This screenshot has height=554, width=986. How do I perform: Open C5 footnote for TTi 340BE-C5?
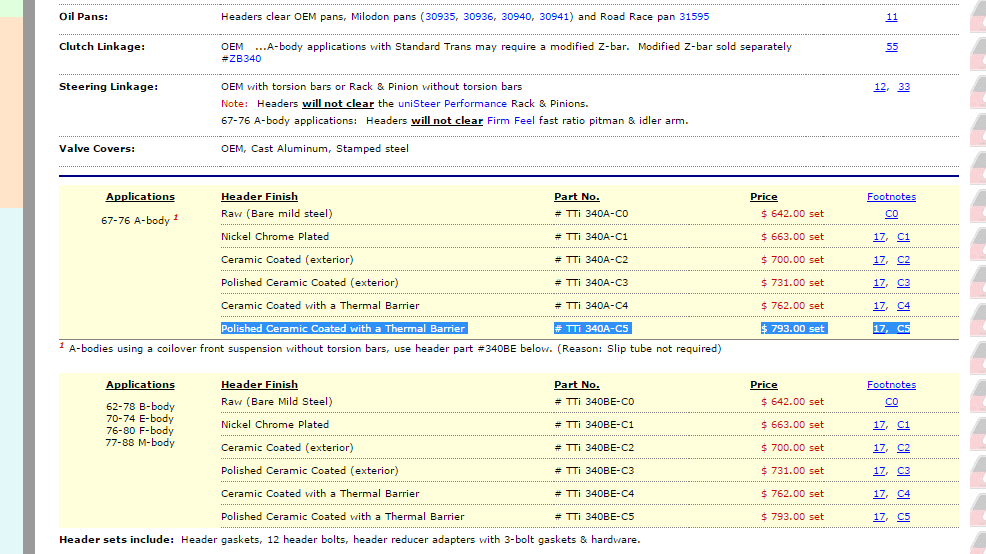click(x=904, y=517)
